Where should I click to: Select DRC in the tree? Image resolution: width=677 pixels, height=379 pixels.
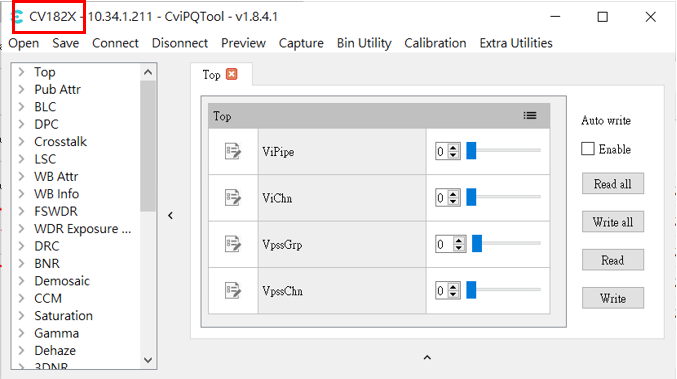[x=47, y=246]
